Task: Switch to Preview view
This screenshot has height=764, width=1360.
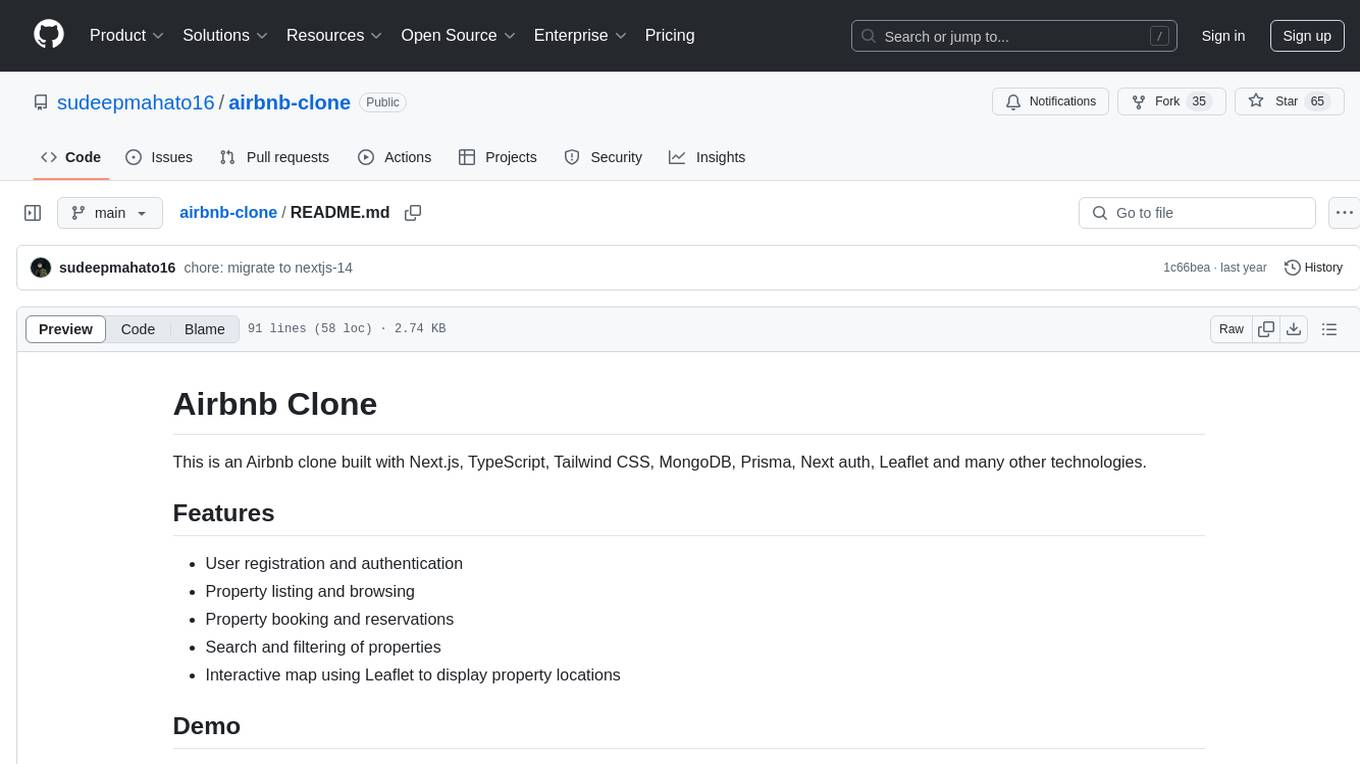Action: point(66,329)
